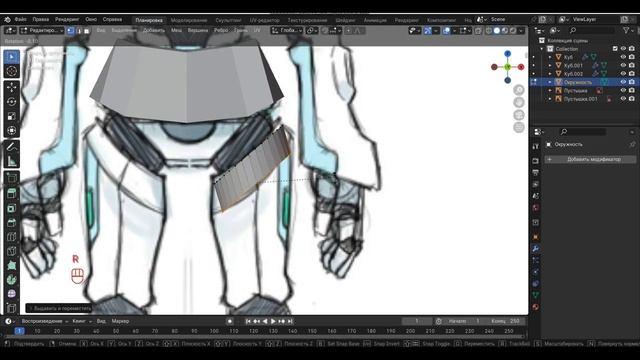Open the pivot point dropdown
Image resolution: width=640 pixels, height=360 pixels.
point(312,31)
